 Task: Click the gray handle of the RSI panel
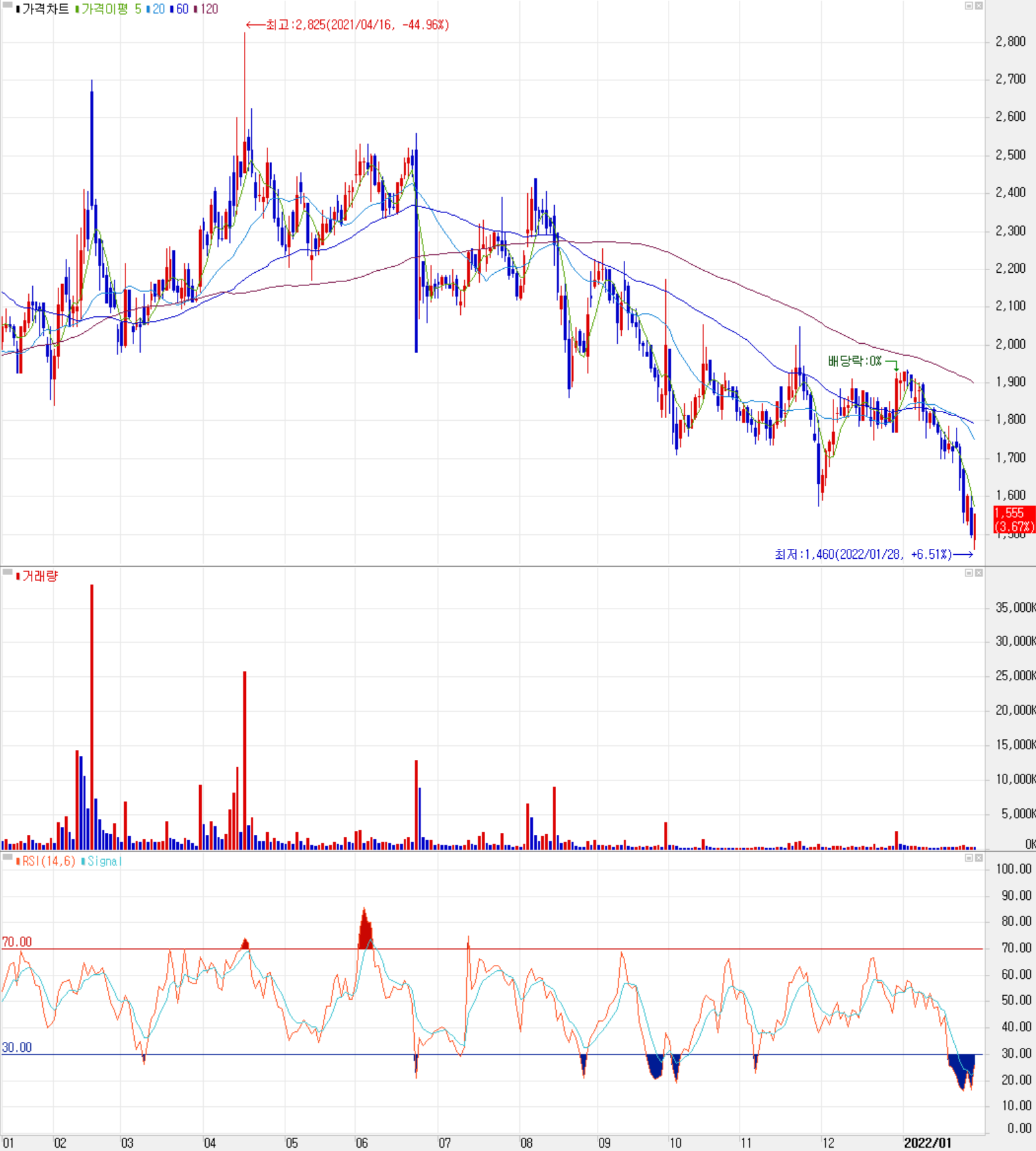click(x=7, y=857)
